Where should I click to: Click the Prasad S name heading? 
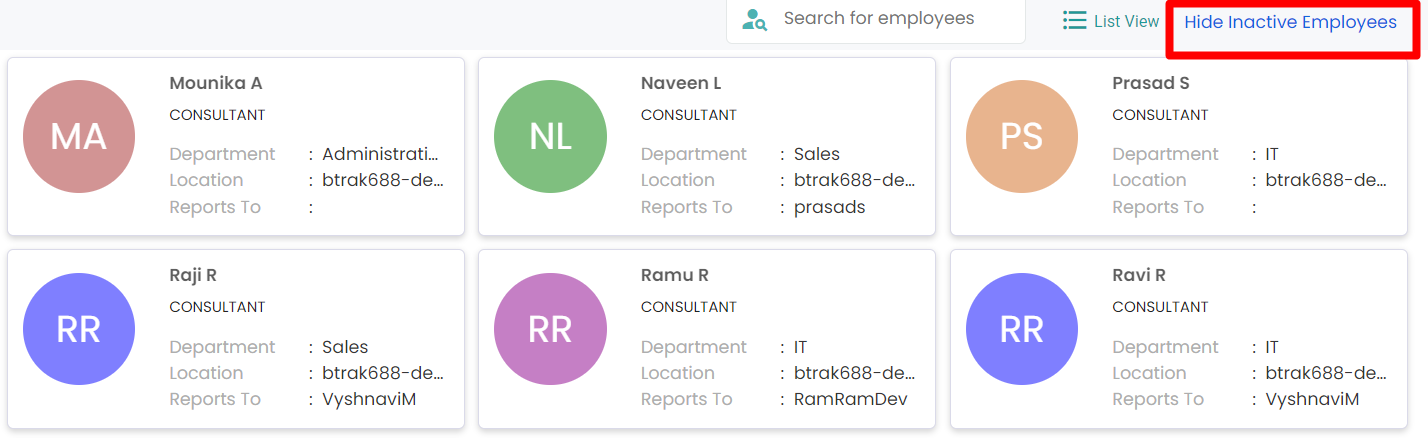click(x=1151, y=83)
